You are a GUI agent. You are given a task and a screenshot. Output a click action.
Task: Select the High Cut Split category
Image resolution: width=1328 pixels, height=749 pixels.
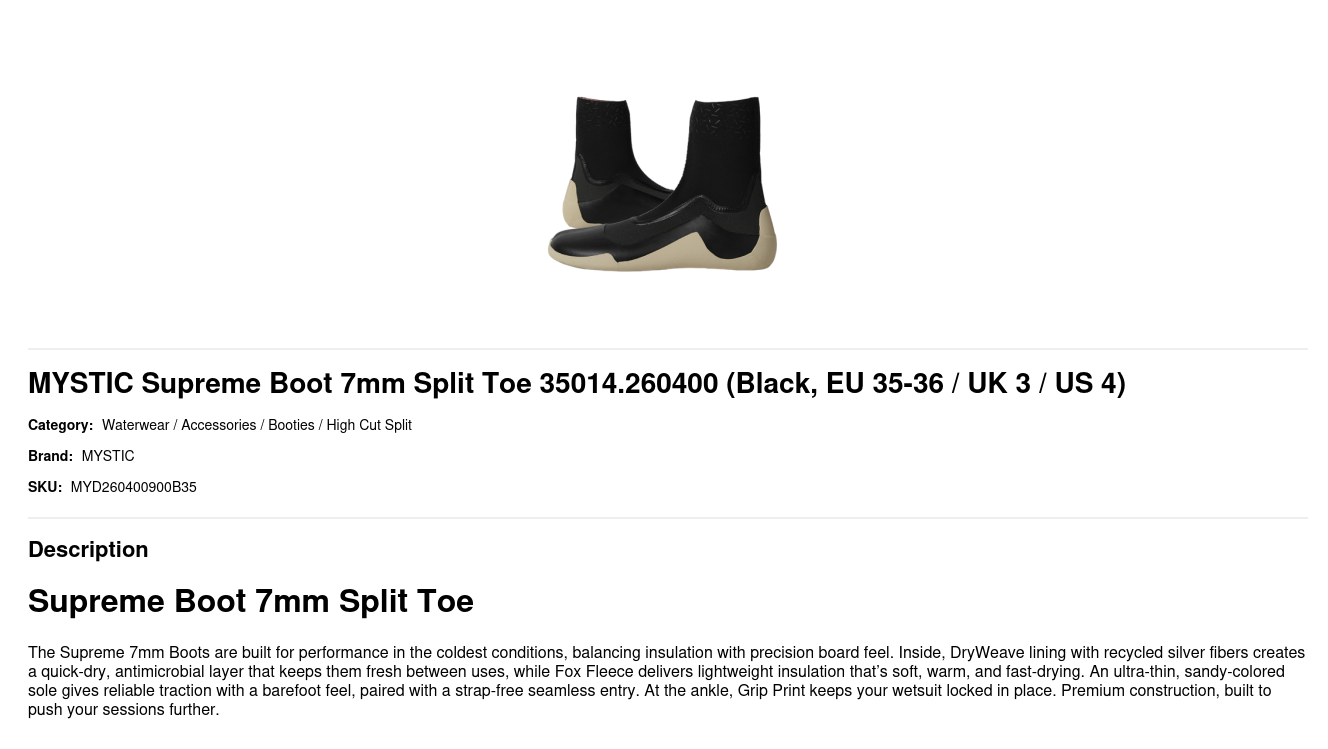(369, 425)
